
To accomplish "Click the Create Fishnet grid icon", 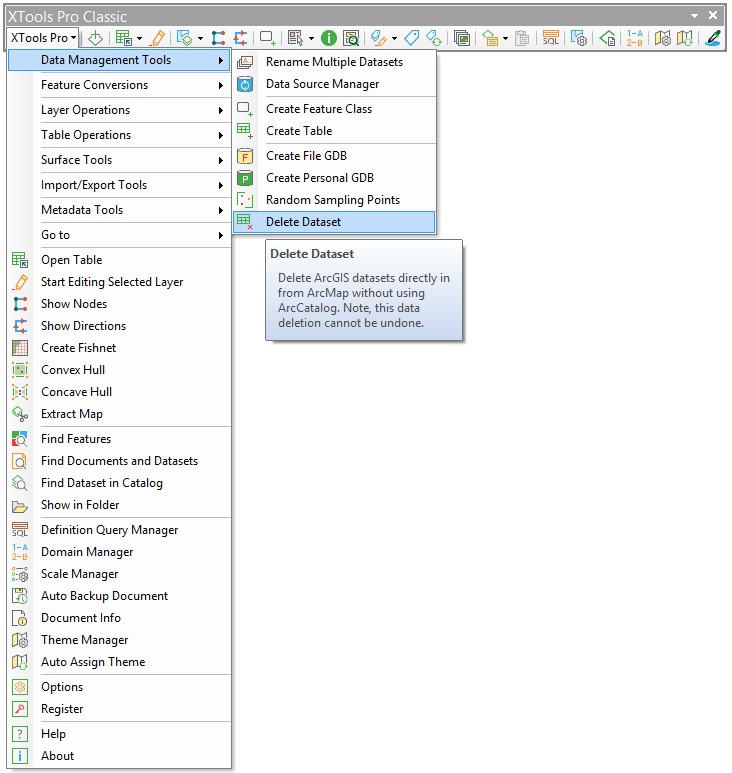I will (20, 348).
